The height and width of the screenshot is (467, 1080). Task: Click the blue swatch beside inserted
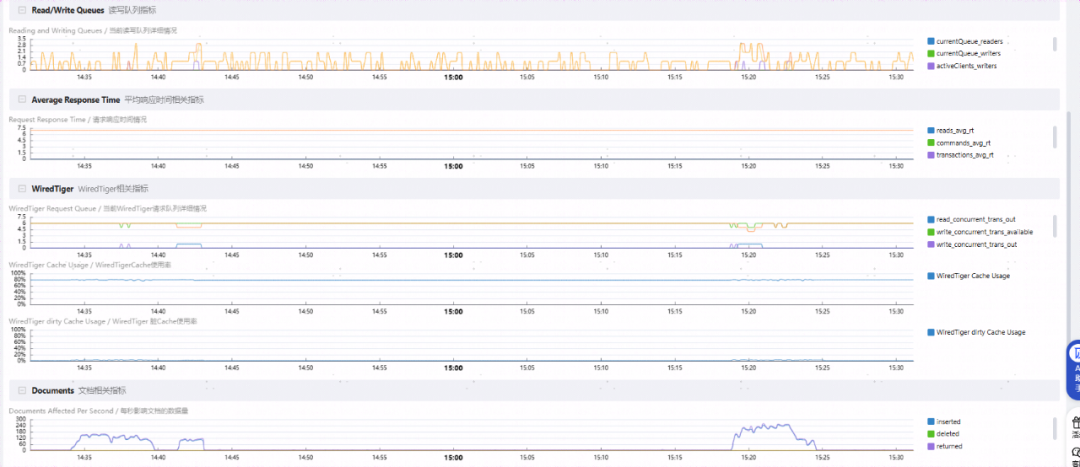[x=931, y=422]
